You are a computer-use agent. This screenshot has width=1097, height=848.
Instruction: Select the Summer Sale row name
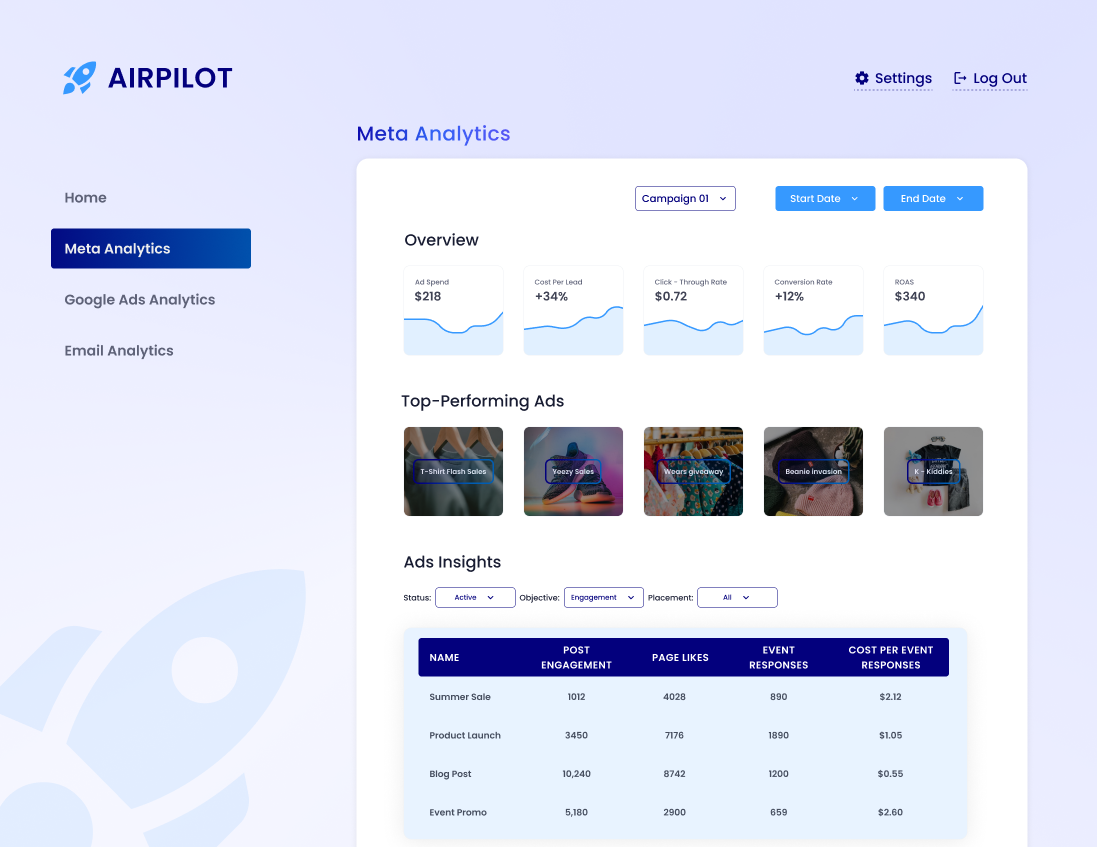coord(460,697)
